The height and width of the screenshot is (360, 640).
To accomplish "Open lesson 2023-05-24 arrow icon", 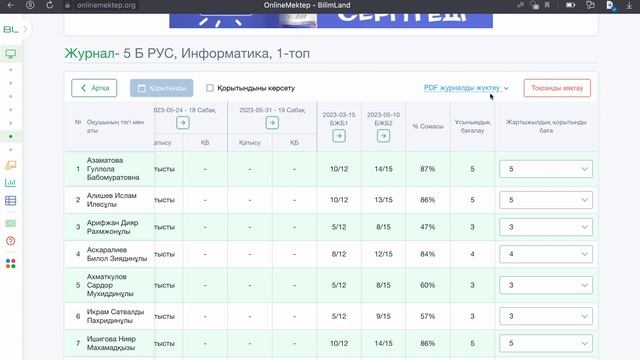I will [183, 122].
